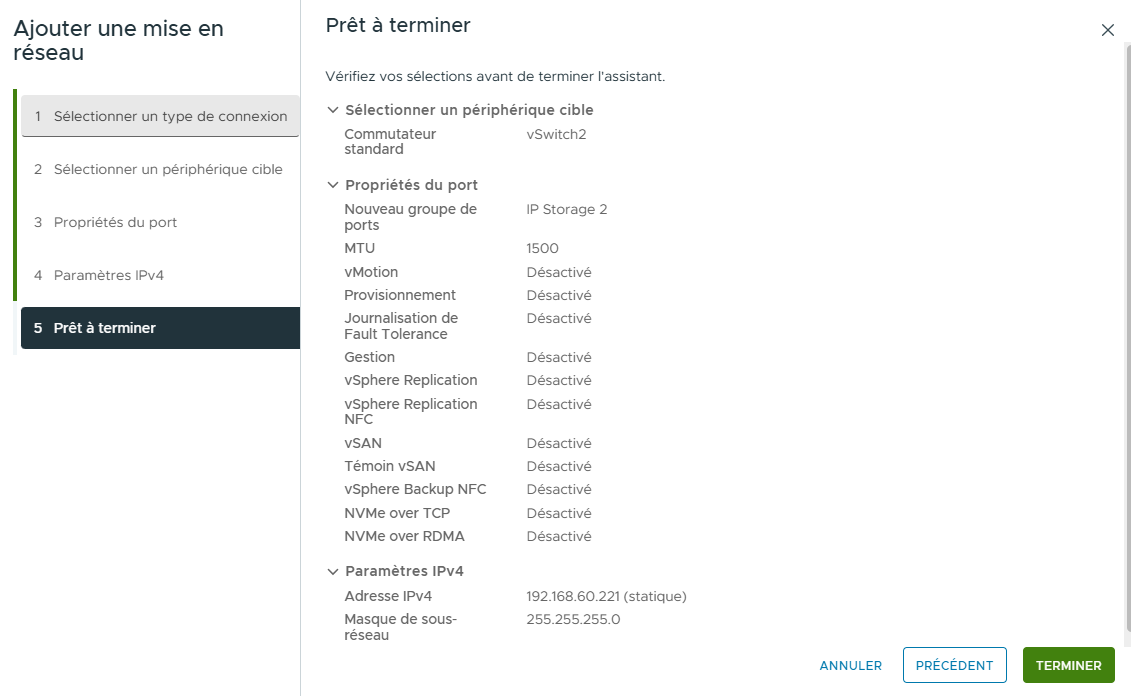The image size is (1131, 696).
Task: Click the vMotion 'Désactivé' status text
Action: point(559,271)
